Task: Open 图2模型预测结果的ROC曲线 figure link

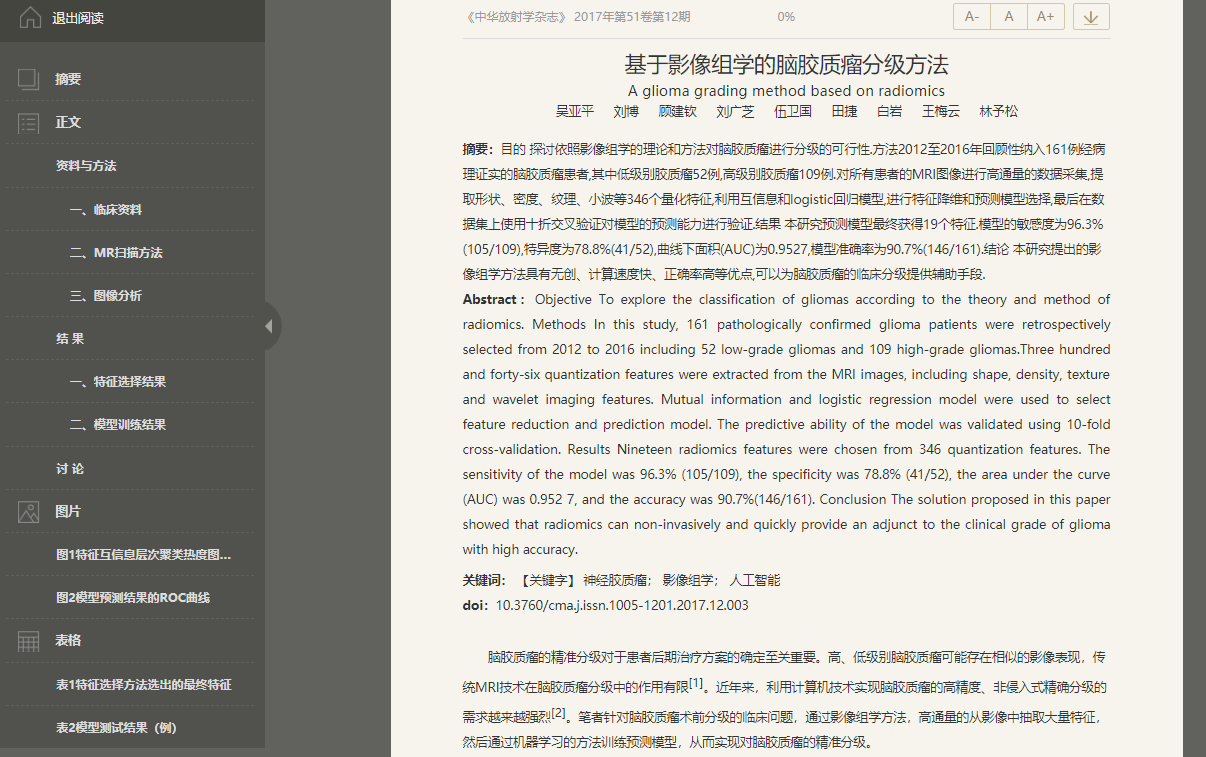Action: pyautogui.click(x=133, y=598)
